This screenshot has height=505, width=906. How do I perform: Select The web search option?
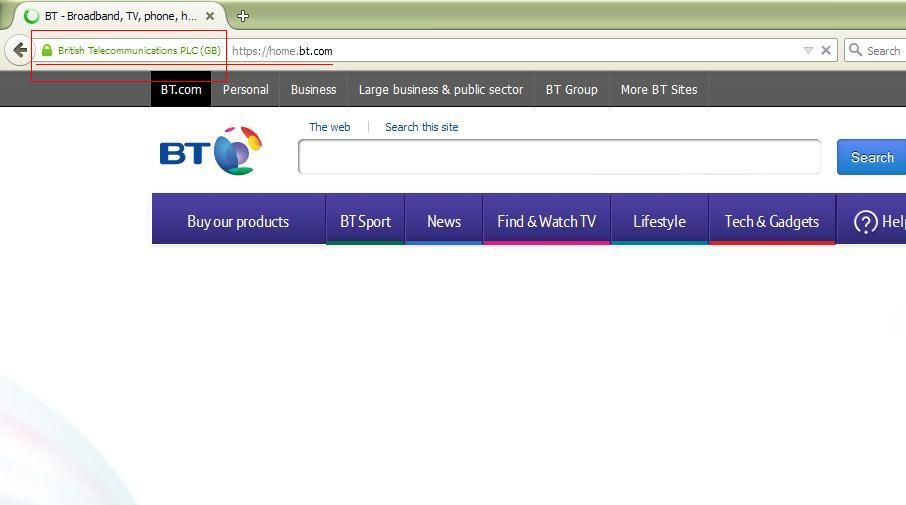click(x=329, y=127)
